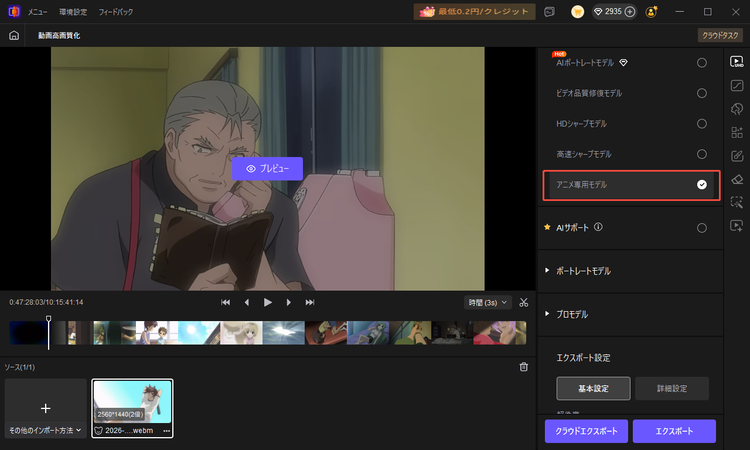Select the 2560*1440 webm source thumbnail
750x450 pixels.
tap(132, 408)
